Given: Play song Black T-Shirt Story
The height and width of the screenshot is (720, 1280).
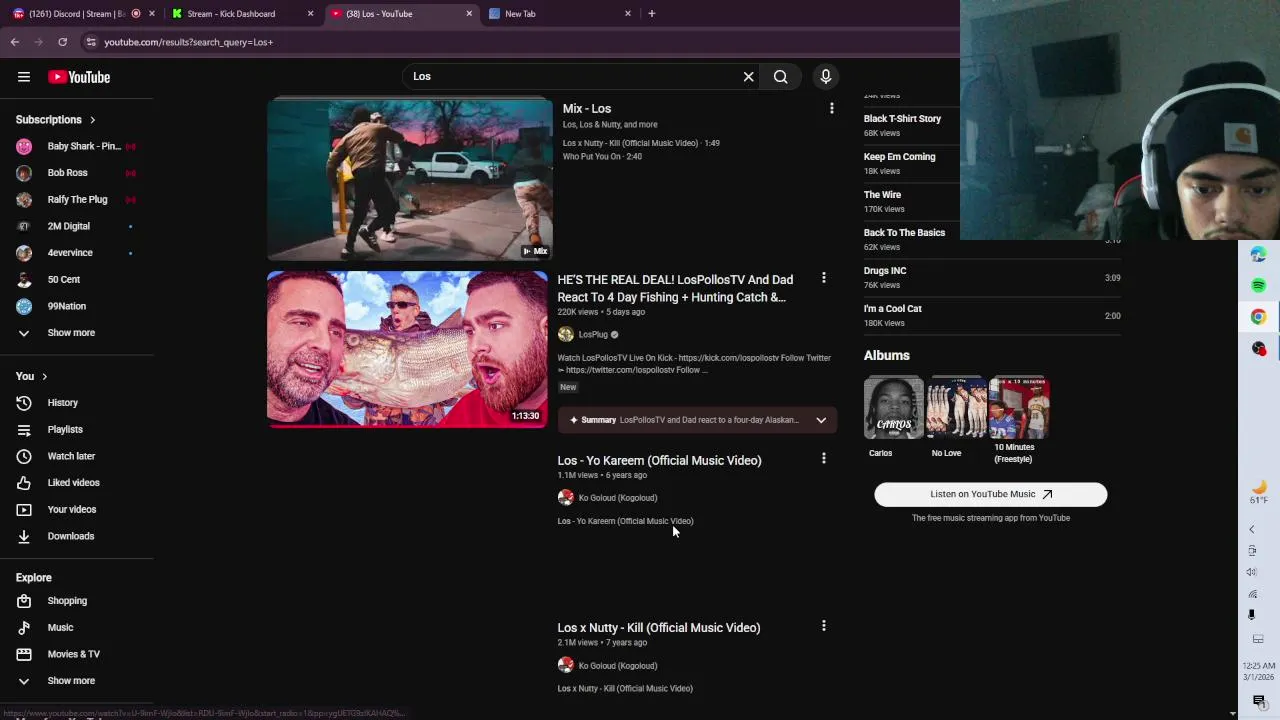Looking at the screenshot, I should click(902, 119).
